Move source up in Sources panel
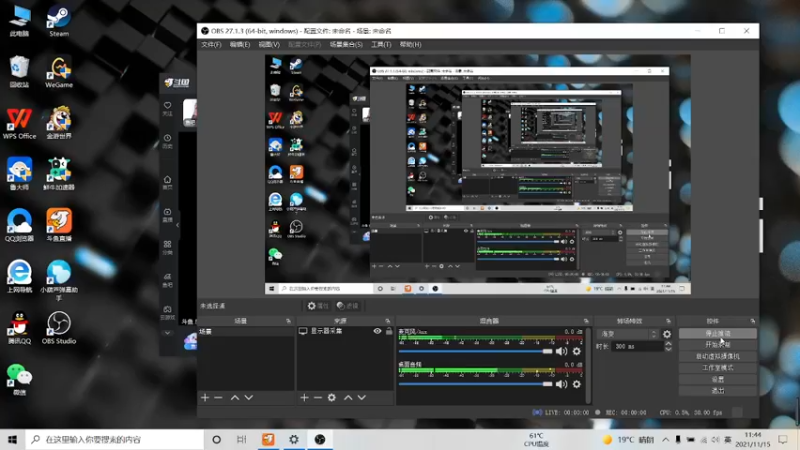This screenshot has width=800, height=450. click(x=348, y=397)
